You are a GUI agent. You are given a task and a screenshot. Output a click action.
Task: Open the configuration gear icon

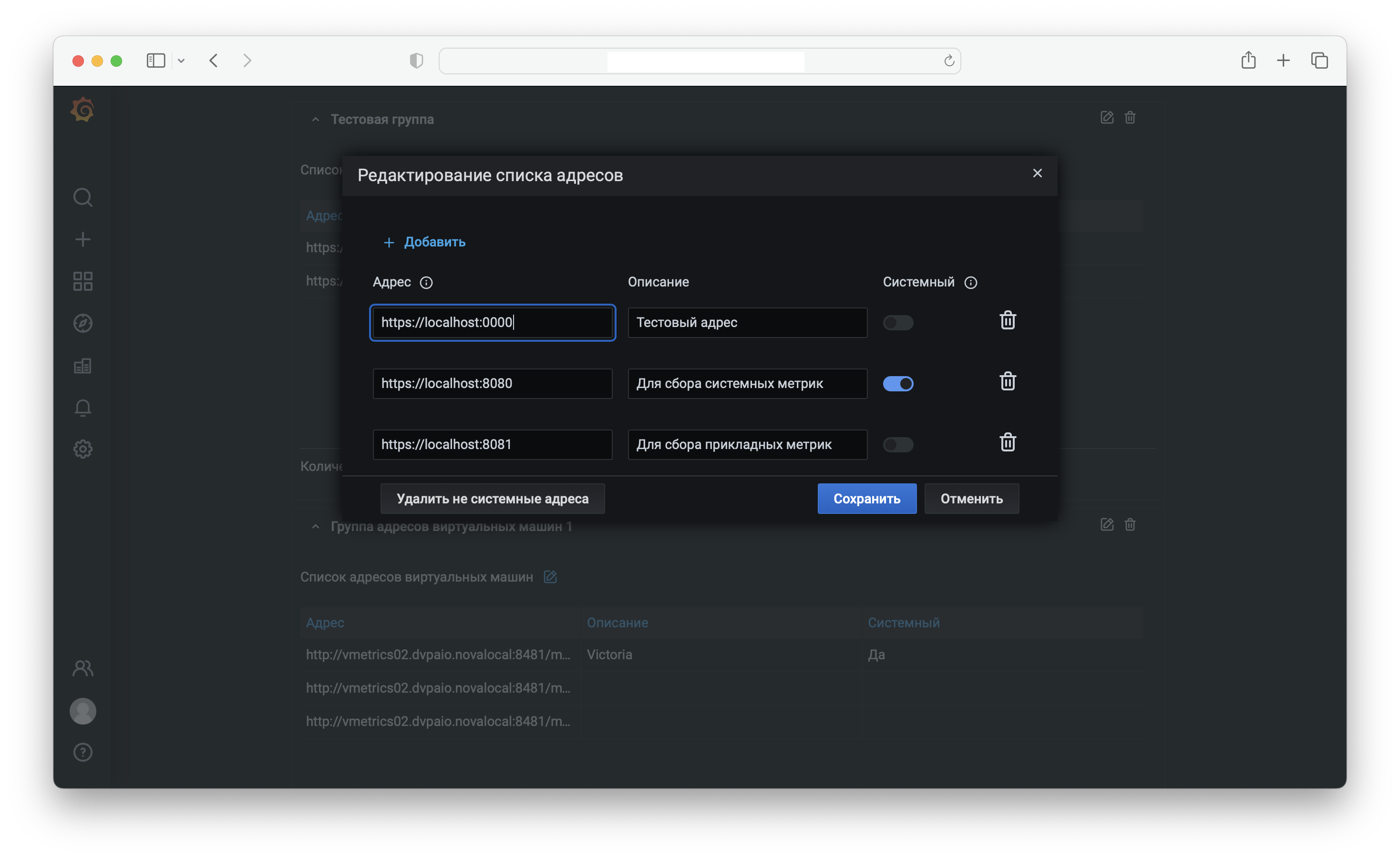coord(83,449)
